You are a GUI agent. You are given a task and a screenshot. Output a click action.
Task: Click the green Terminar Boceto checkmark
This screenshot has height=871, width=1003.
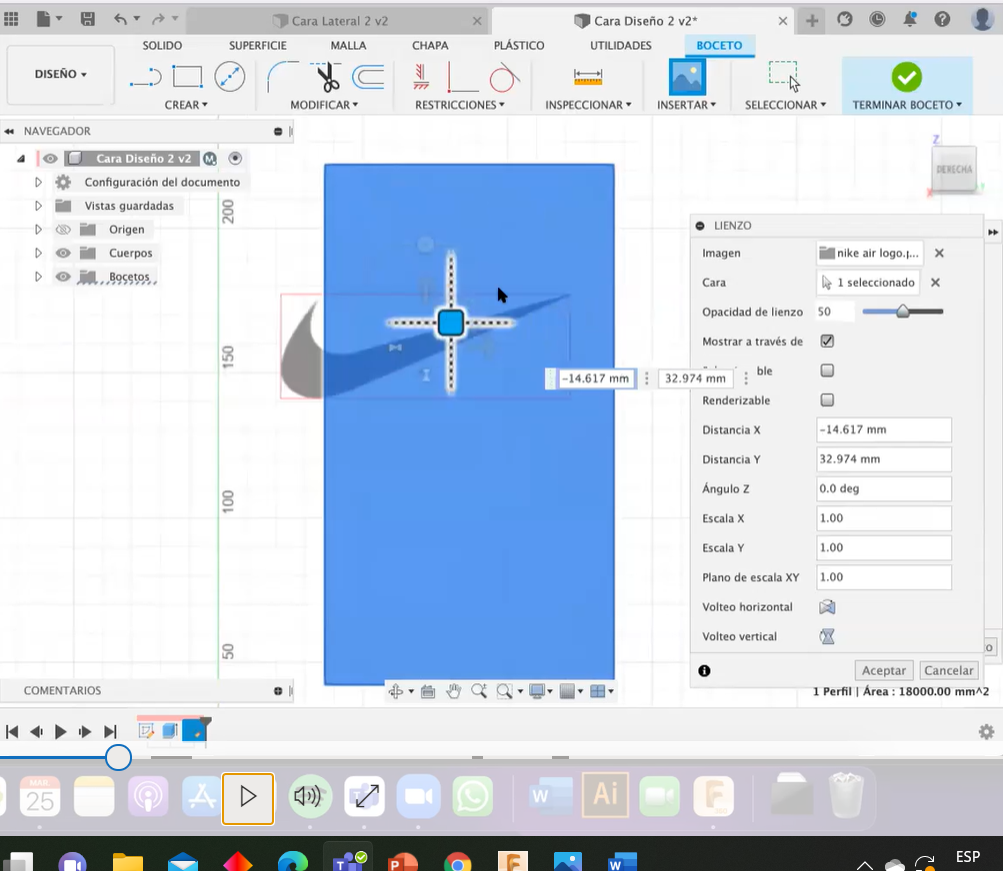906,77
